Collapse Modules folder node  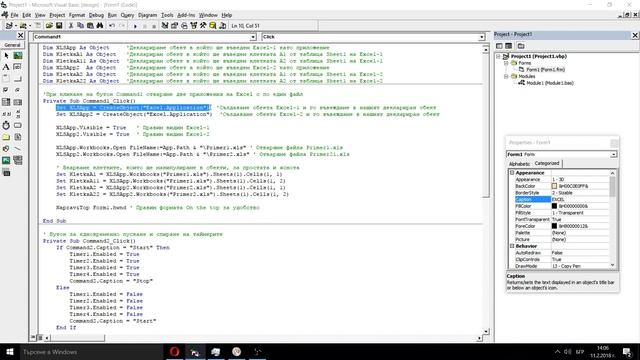click(506, 76)
